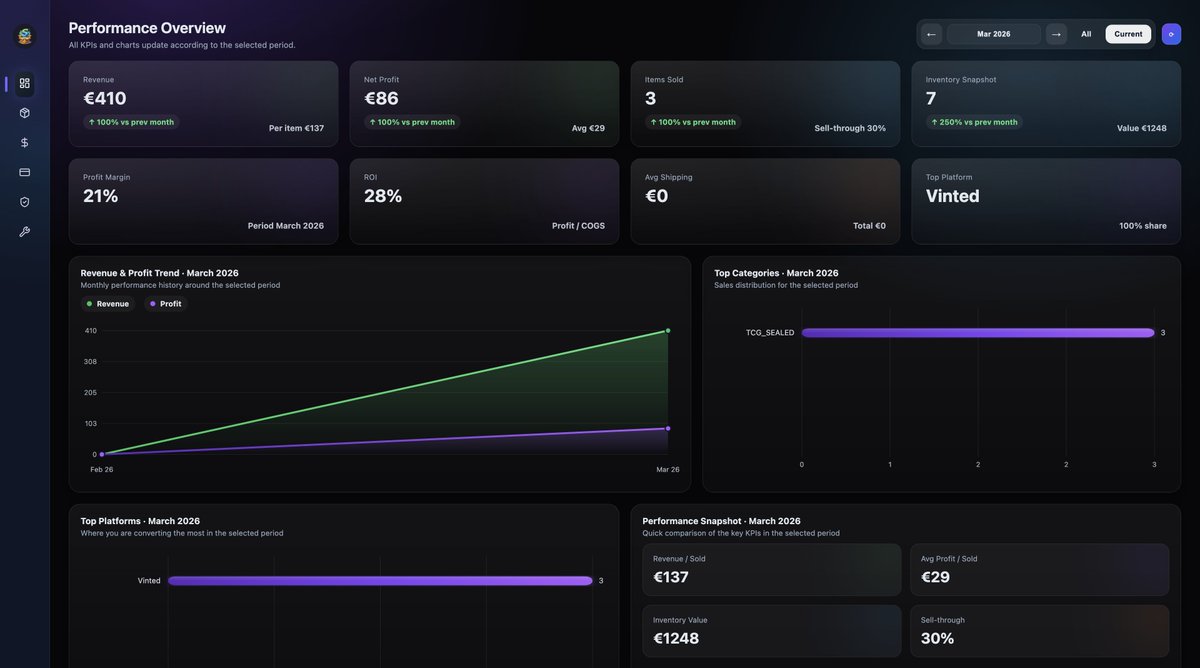The height and width of the screenshot is (668, 1200).
Task: Click the Vinted axis label in Top Platforms
Action: pos(149,581)
